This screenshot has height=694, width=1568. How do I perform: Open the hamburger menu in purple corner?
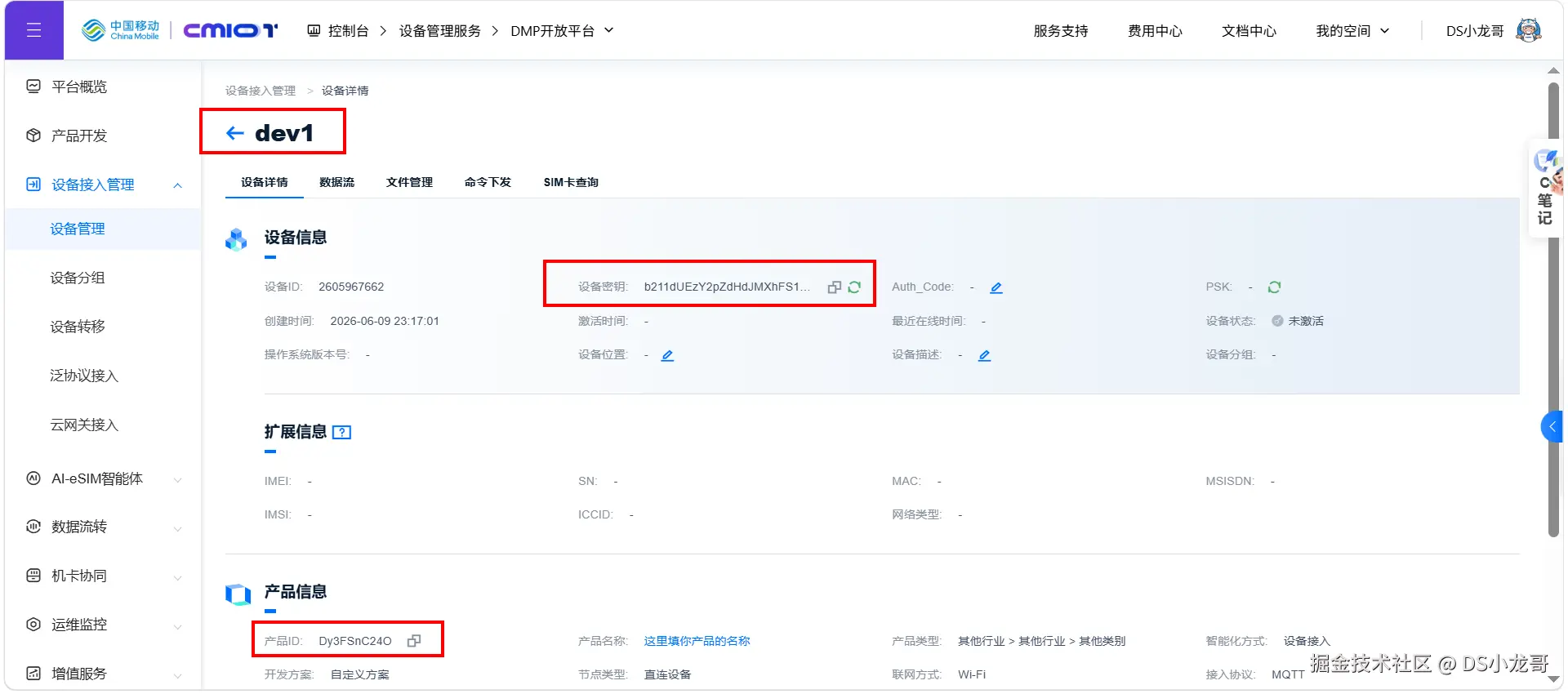pyautogui.click(x=33, y=30)
